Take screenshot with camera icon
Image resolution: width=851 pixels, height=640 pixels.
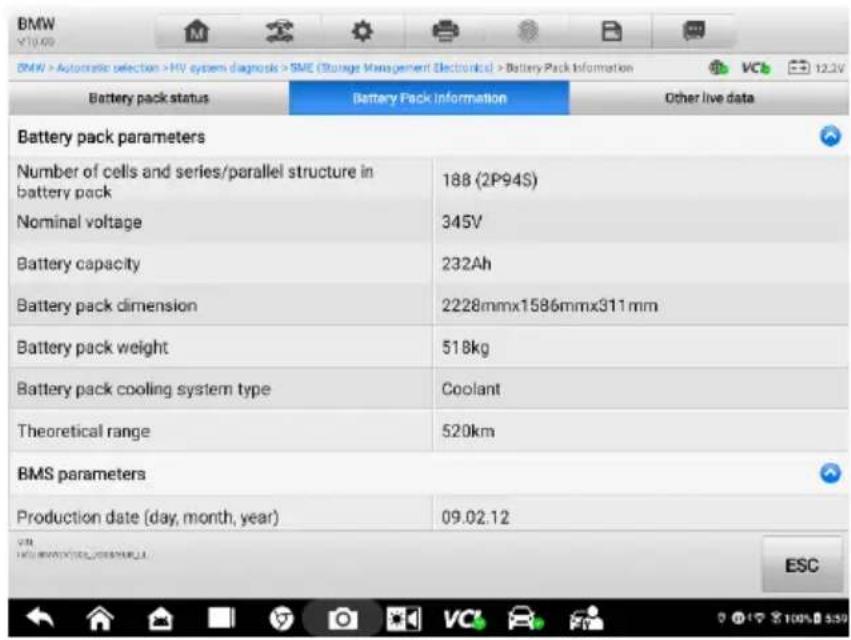tap(342, 619)
